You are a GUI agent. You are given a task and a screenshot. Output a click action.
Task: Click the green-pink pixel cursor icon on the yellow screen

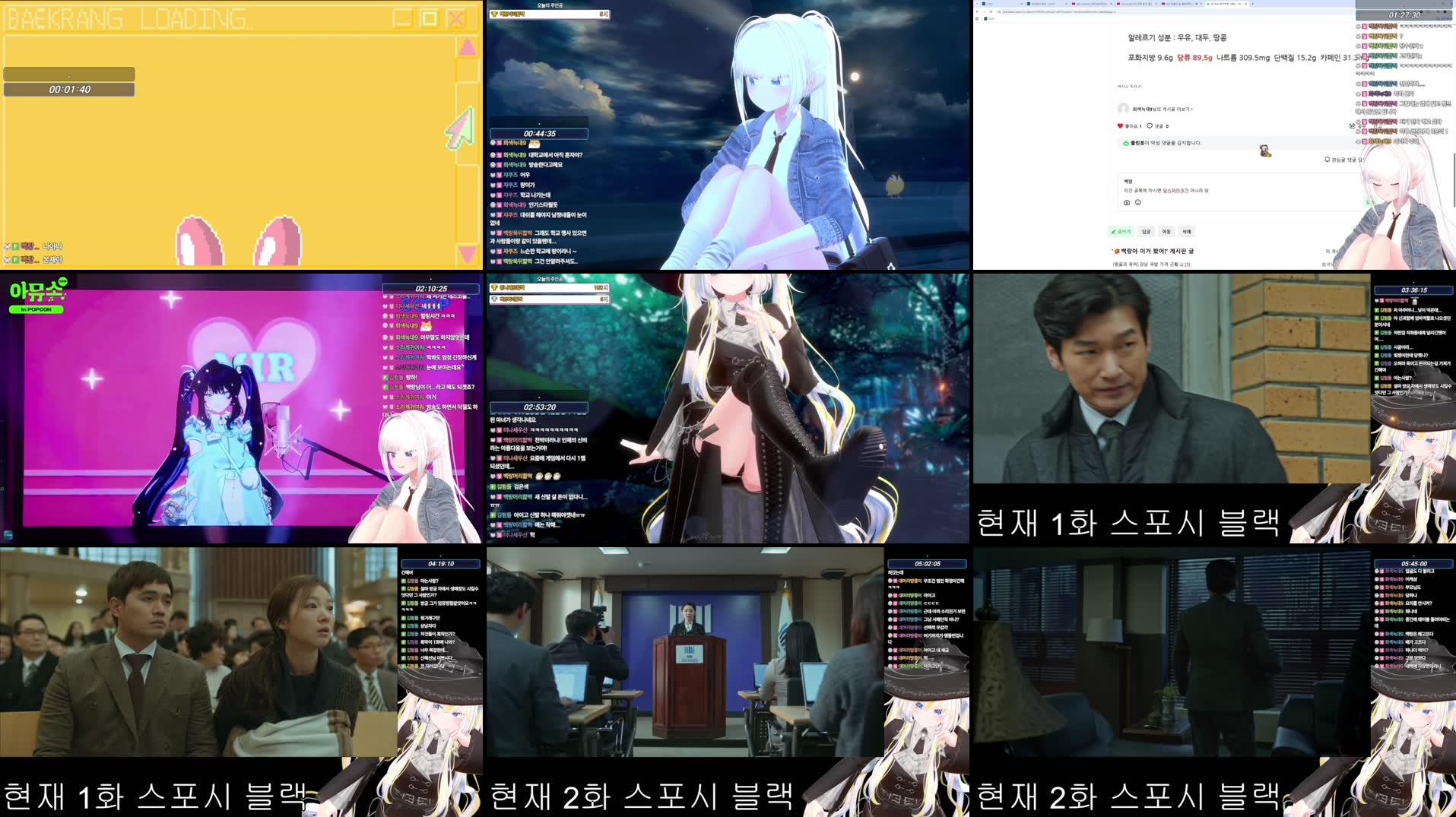pos(461,128)
